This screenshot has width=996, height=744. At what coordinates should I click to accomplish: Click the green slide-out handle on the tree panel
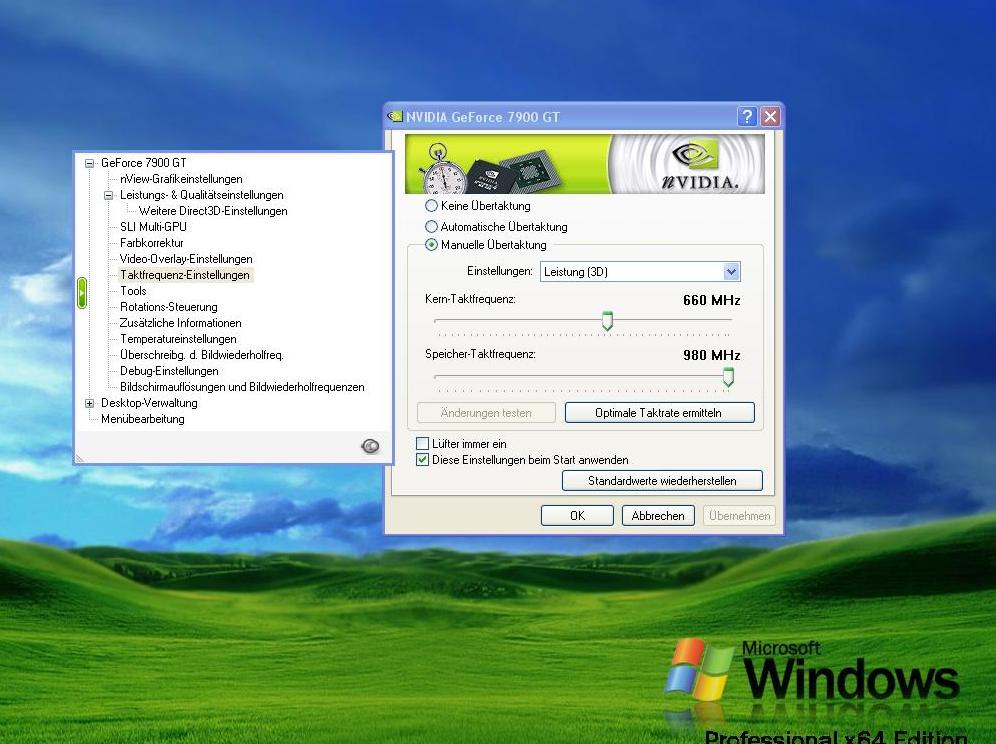coord(81,293)
